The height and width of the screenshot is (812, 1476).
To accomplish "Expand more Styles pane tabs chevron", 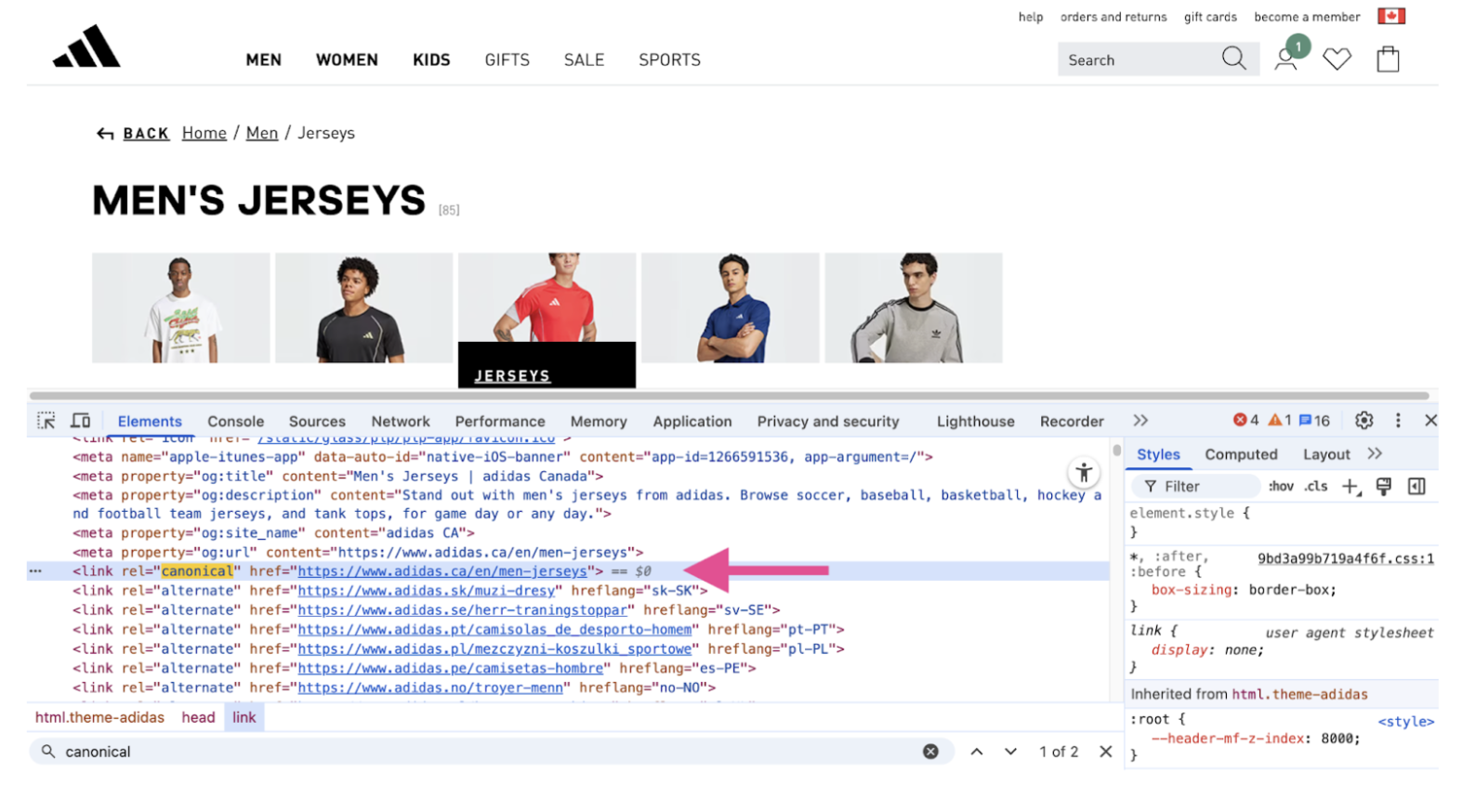I will click(x=1375, y=454).
